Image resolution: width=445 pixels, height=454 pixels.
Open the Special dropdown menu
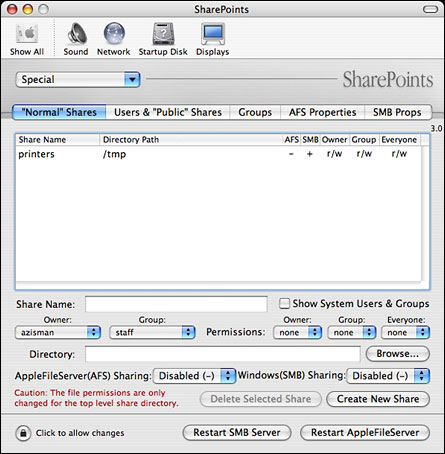[x=78, y=80]
